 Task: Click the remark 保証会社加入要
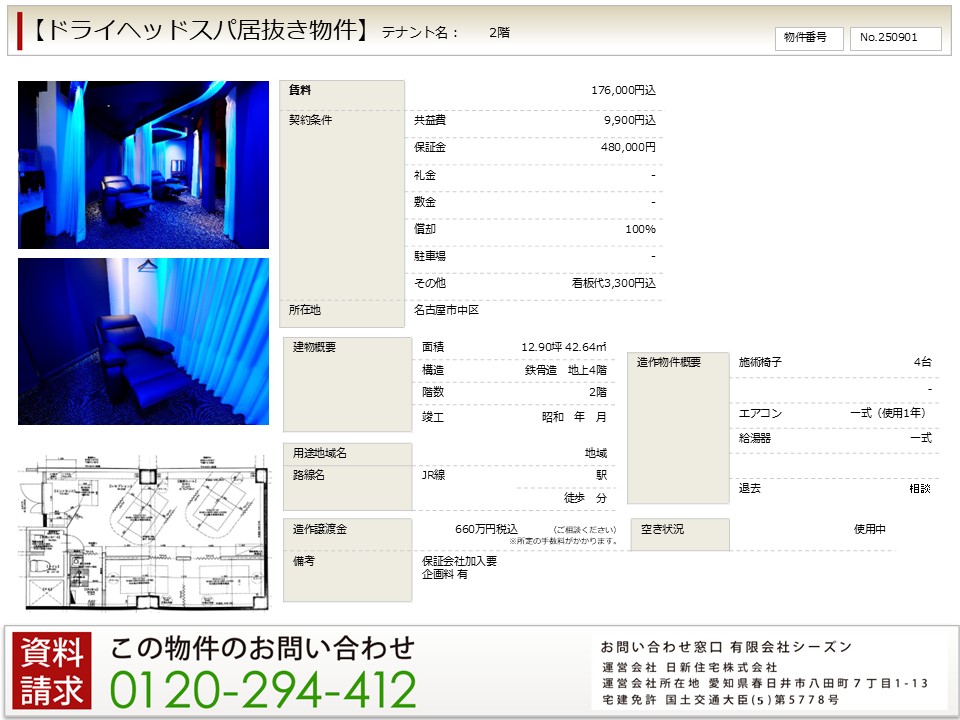(460, 561)
